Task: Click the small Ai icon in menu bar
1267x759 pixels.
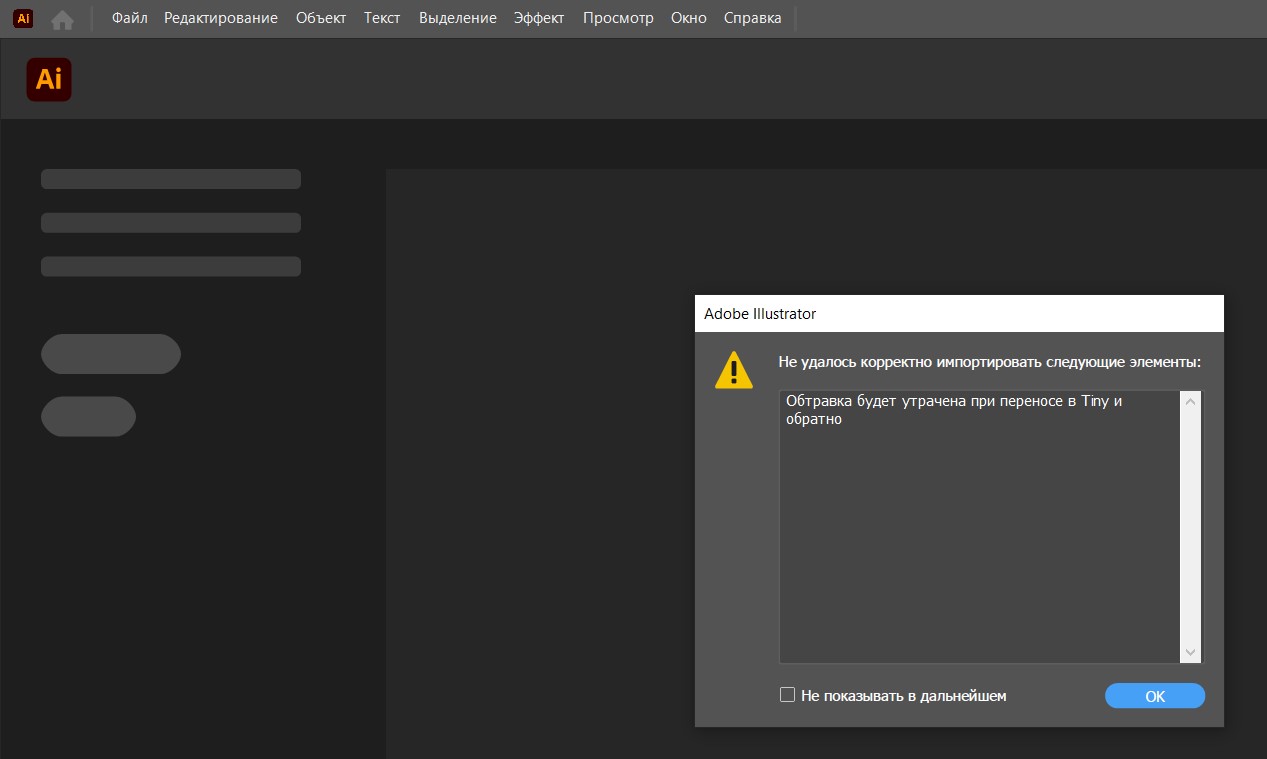Action: [23, 18]
